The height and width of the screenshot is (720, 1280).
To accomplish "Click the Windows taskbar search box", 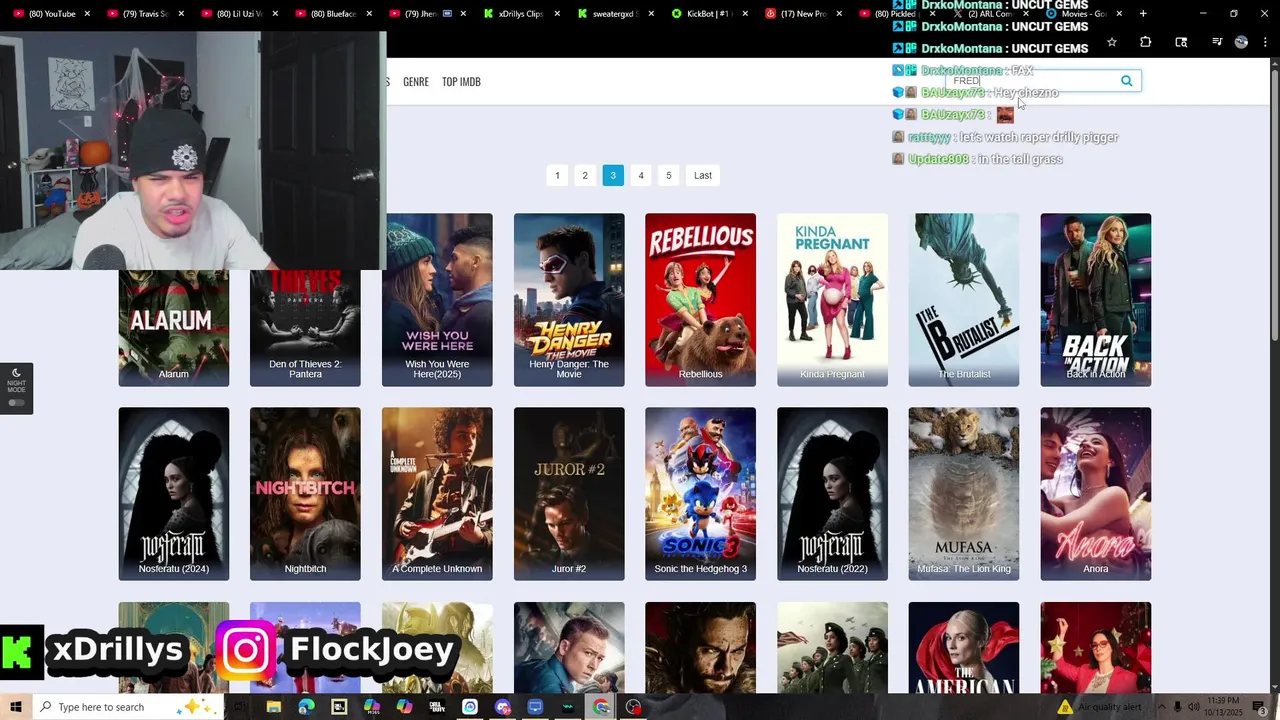I will [130, 707].
